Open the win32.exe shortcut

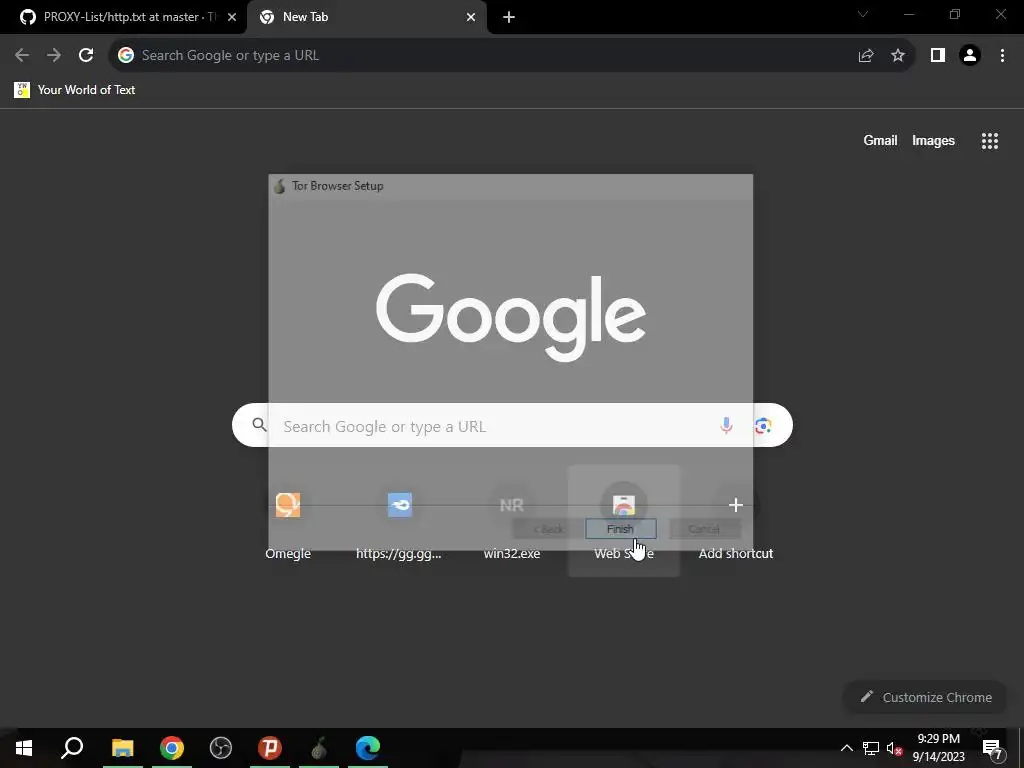pos(512,521)
